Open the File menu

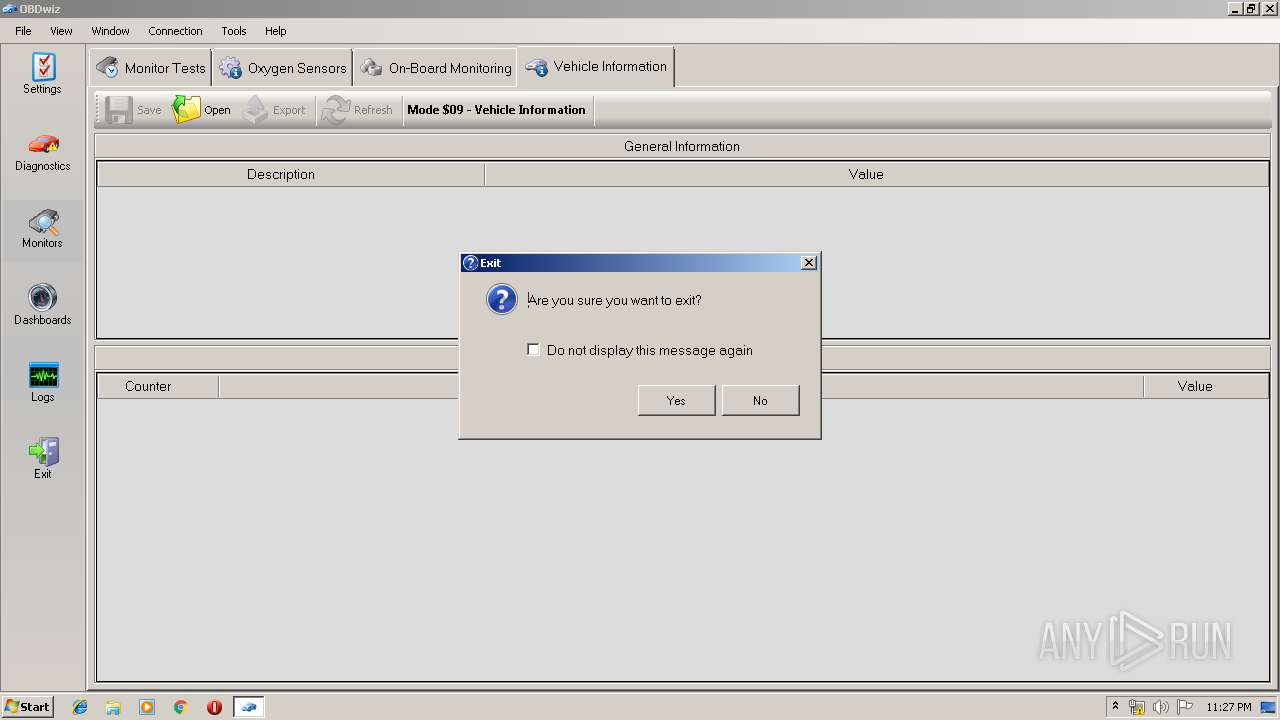23,31
